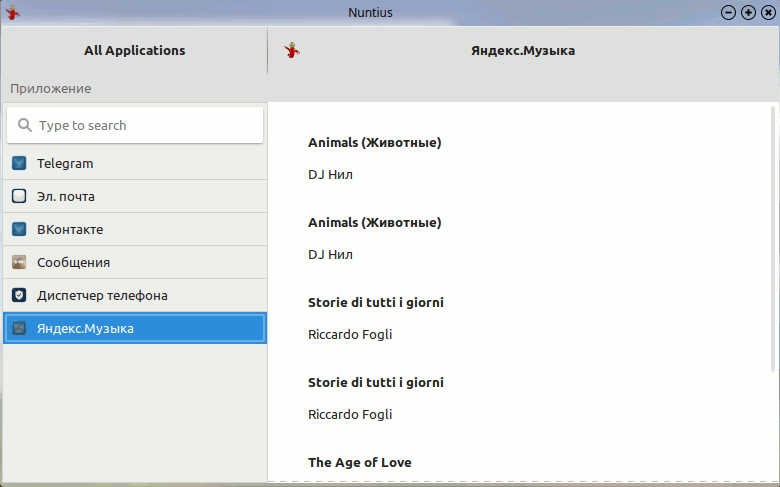Click the ВКонтакте app icon
780x487 pixels.
19,229
